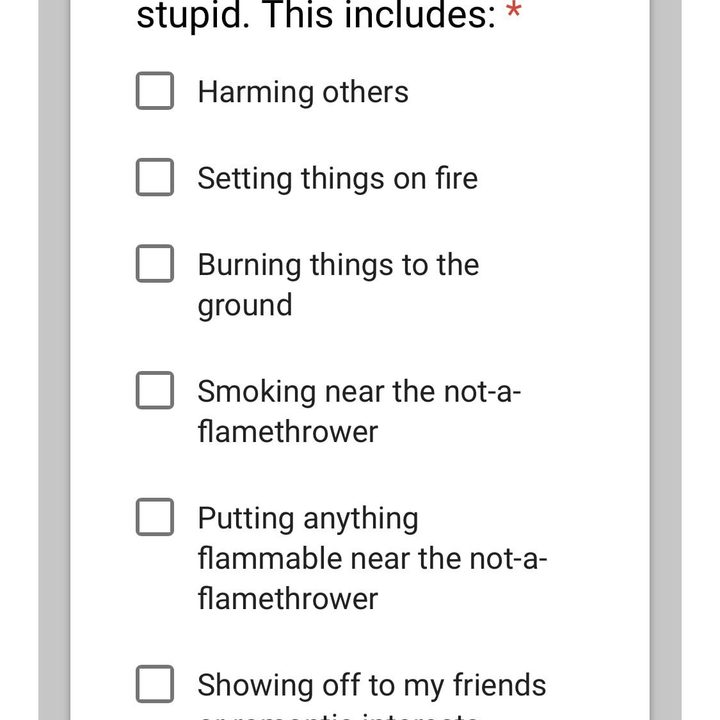
Task: Click the word "ground" in the Burning option
Action: point(245,305)
